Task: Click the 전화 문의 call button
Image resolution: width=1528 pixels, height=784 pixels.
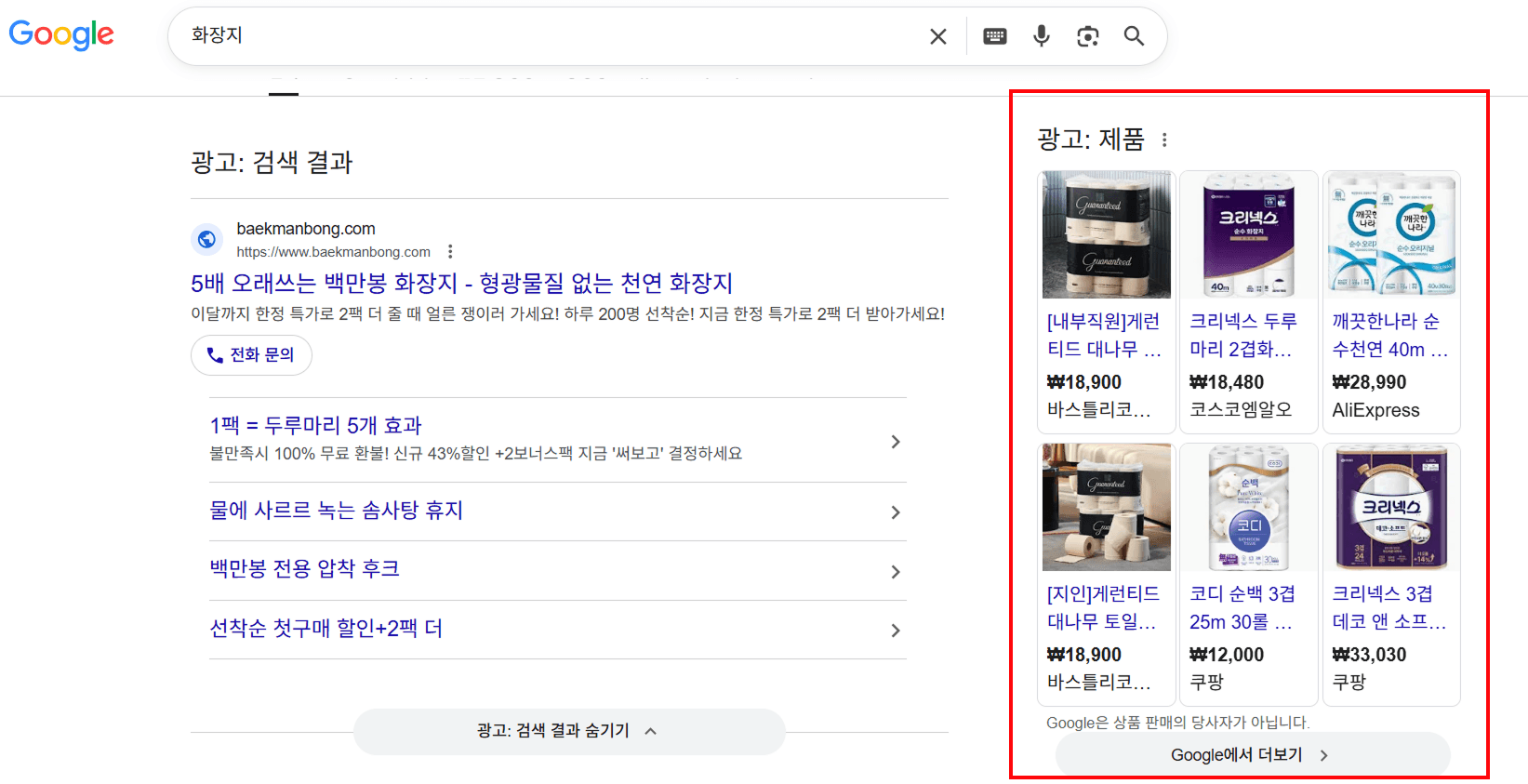Action: (251, 355)
